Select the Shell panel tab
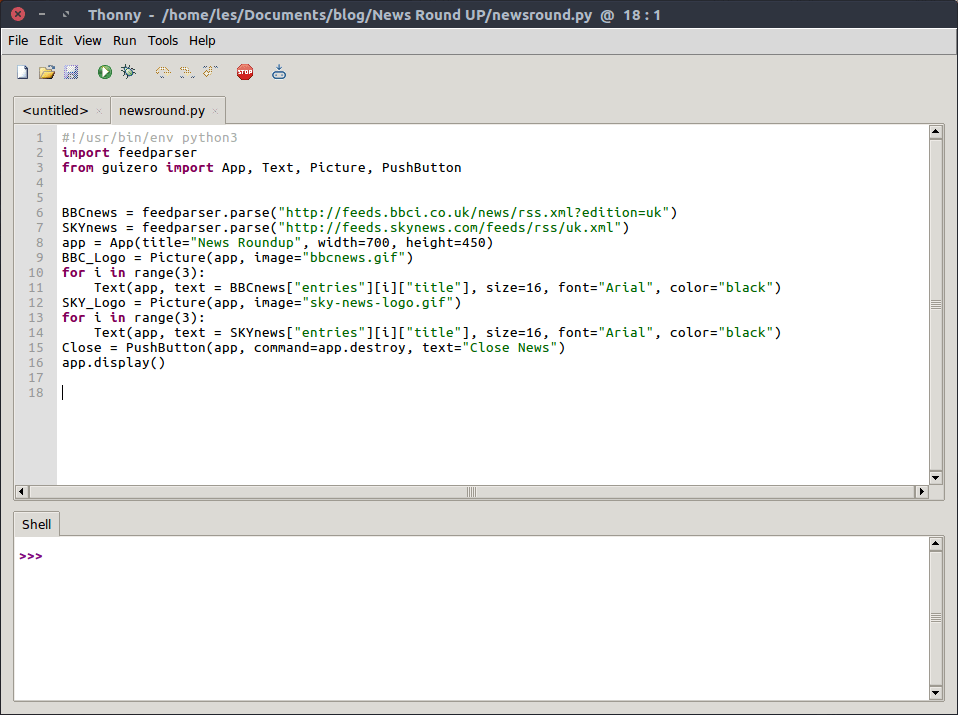The image size is (958, 715). (37, 524)
